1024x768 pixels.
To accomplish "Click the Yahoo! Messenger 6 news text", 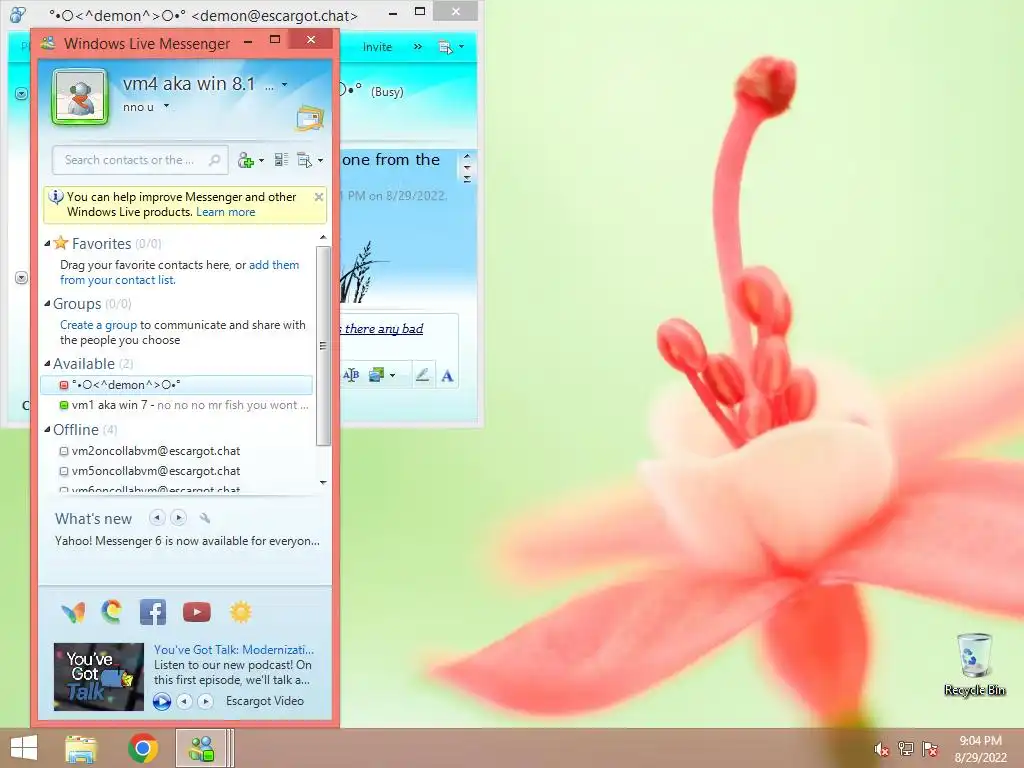I will (x=187, y=541).
